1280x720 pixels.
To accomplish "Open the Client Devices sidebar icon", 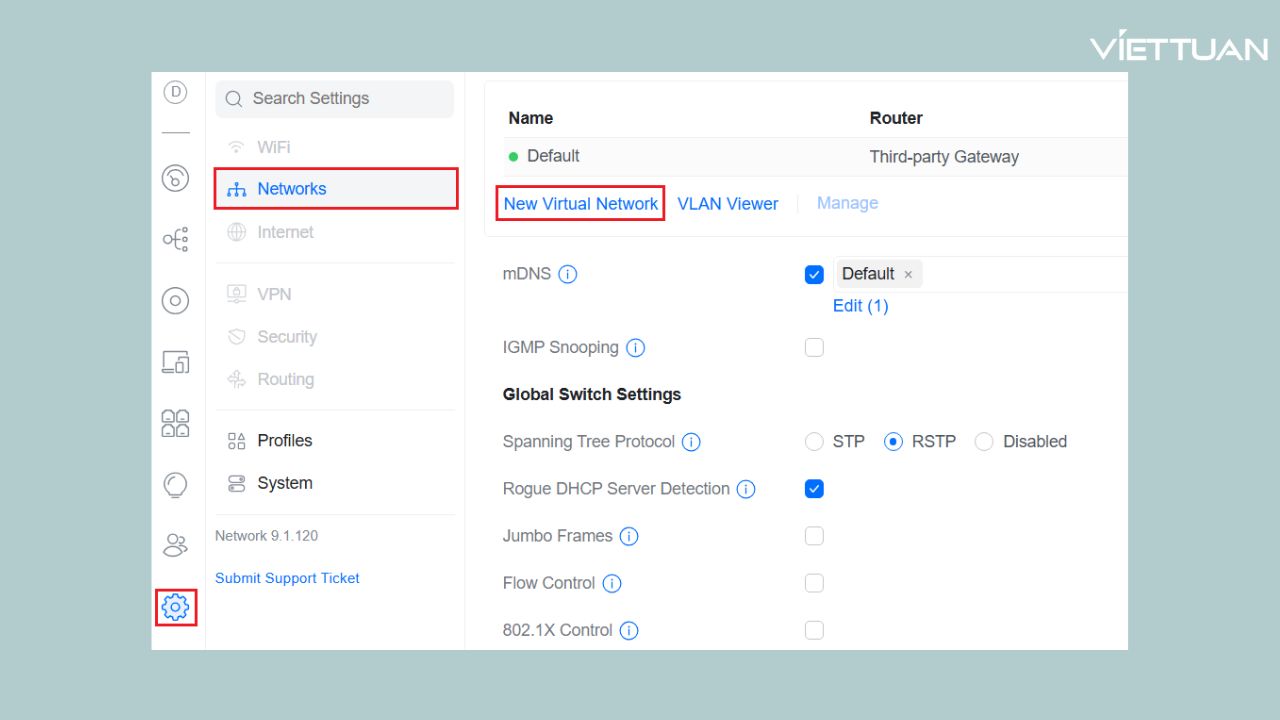I will click(175, 362).
